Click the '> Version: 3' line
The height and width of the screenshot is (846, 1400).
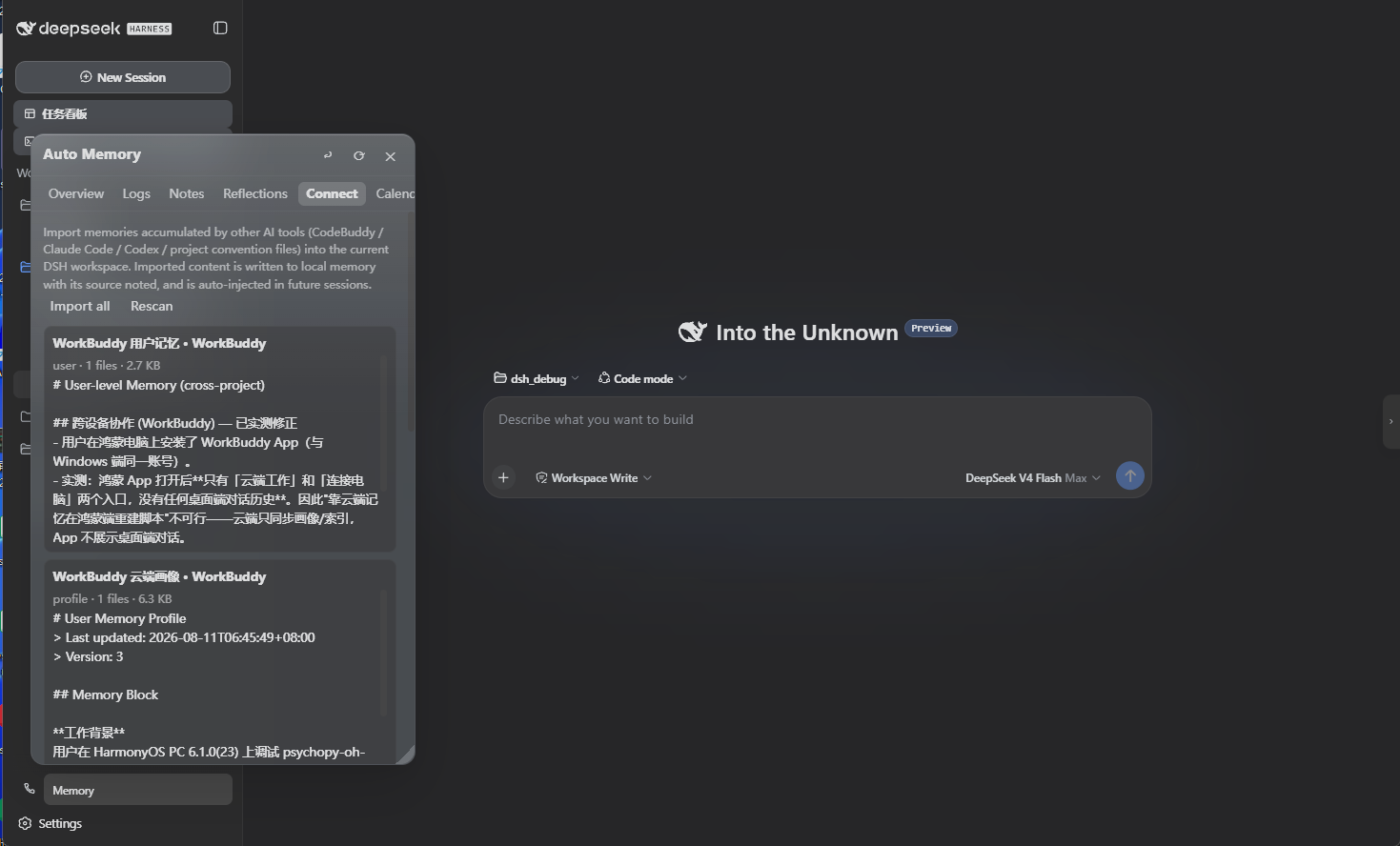pos(88,656)
